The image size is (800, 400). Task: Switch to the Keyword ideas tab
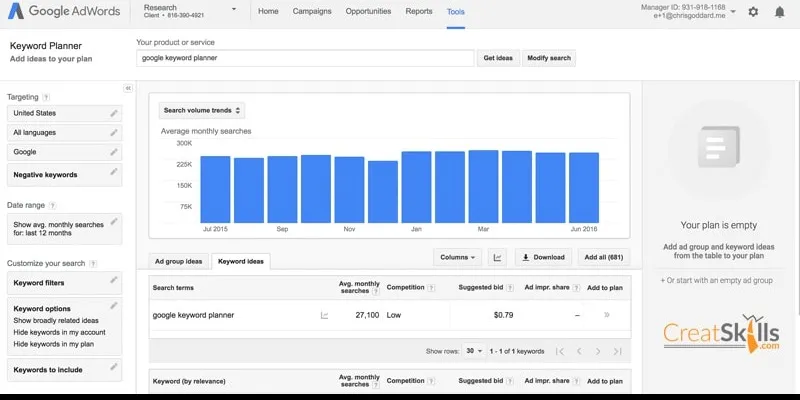pyautogui.click(x=241, y=262)
